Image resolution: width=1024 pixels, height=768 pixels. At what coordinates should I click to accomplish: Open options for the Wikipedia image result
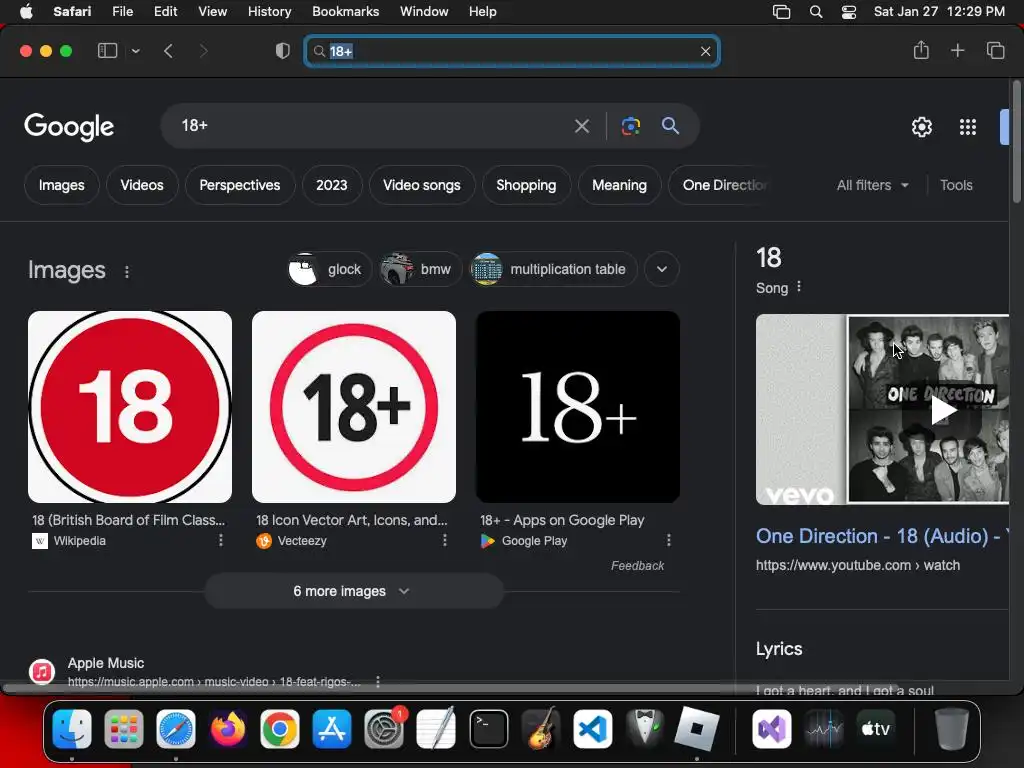tap(221, 540)
